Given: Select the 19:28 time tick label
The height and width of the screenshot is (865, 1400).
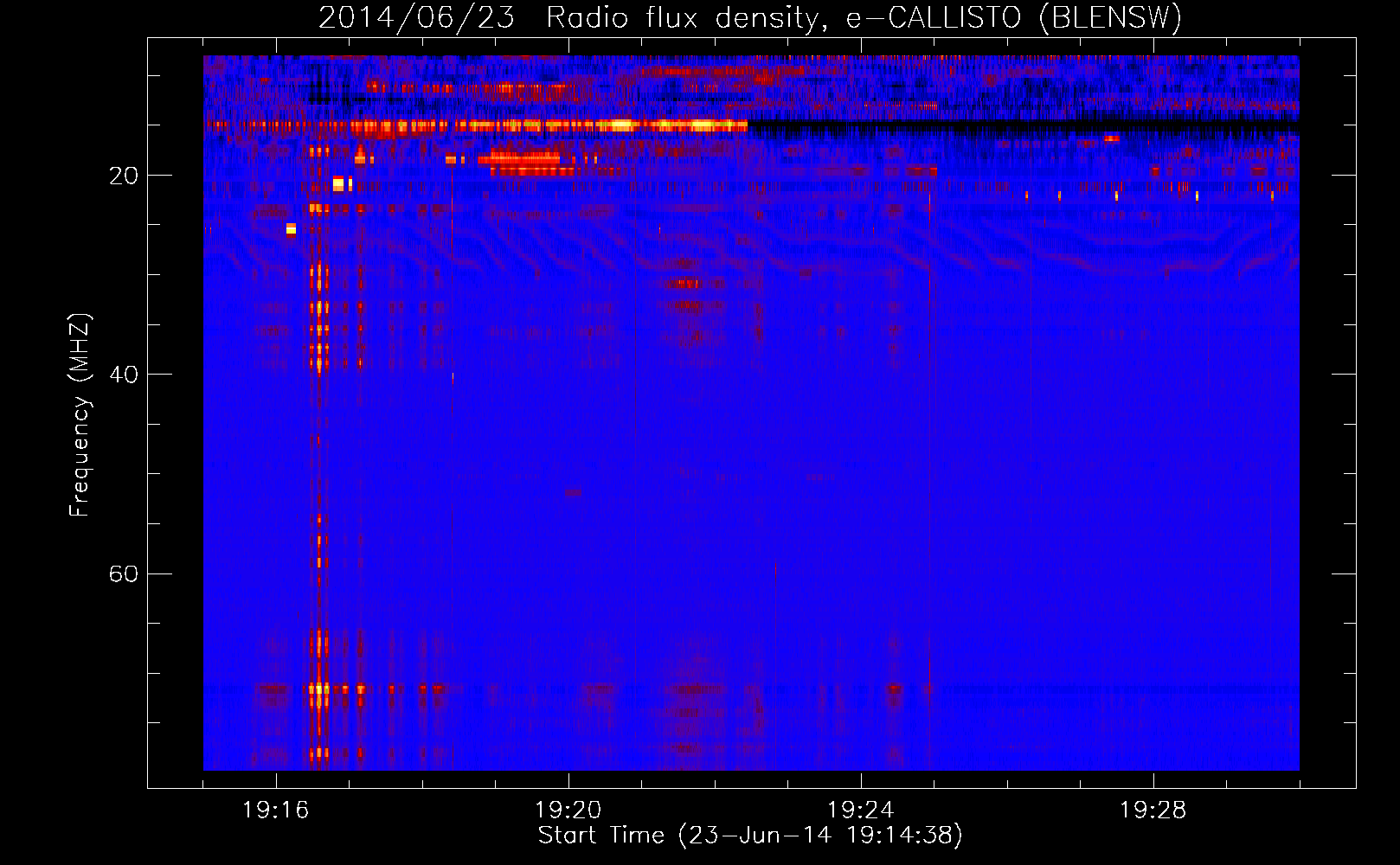Looking at the screenshot, I should click(x=1153, y=810).
